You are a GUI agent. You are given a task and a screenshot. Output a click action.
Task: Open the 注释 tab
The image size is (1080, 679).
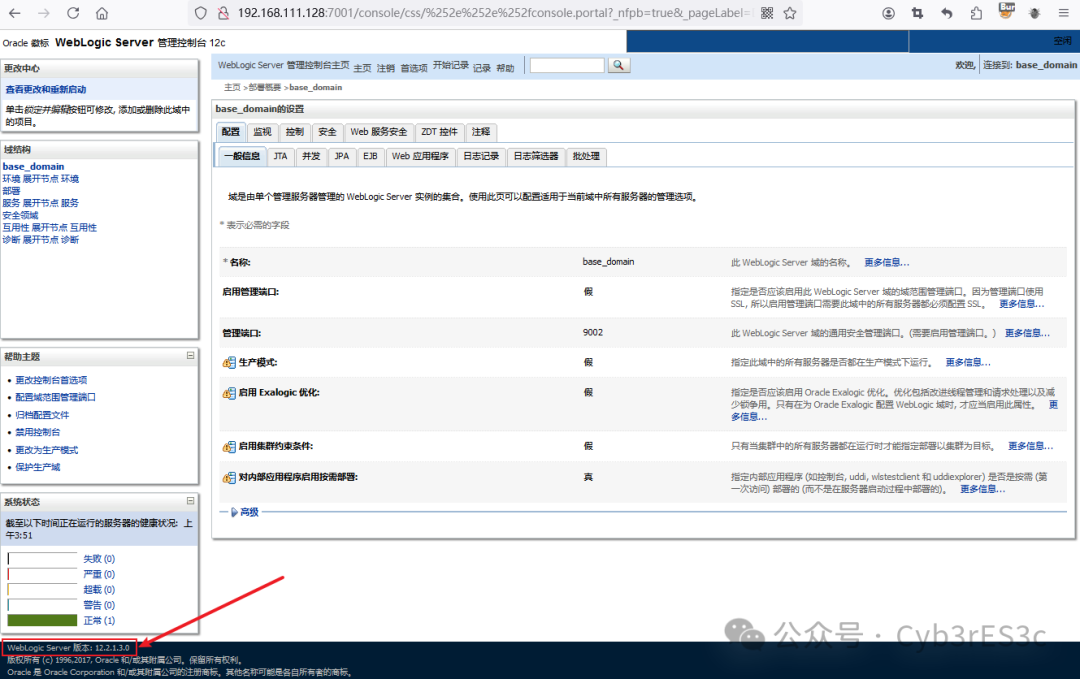tap(481, 132)
